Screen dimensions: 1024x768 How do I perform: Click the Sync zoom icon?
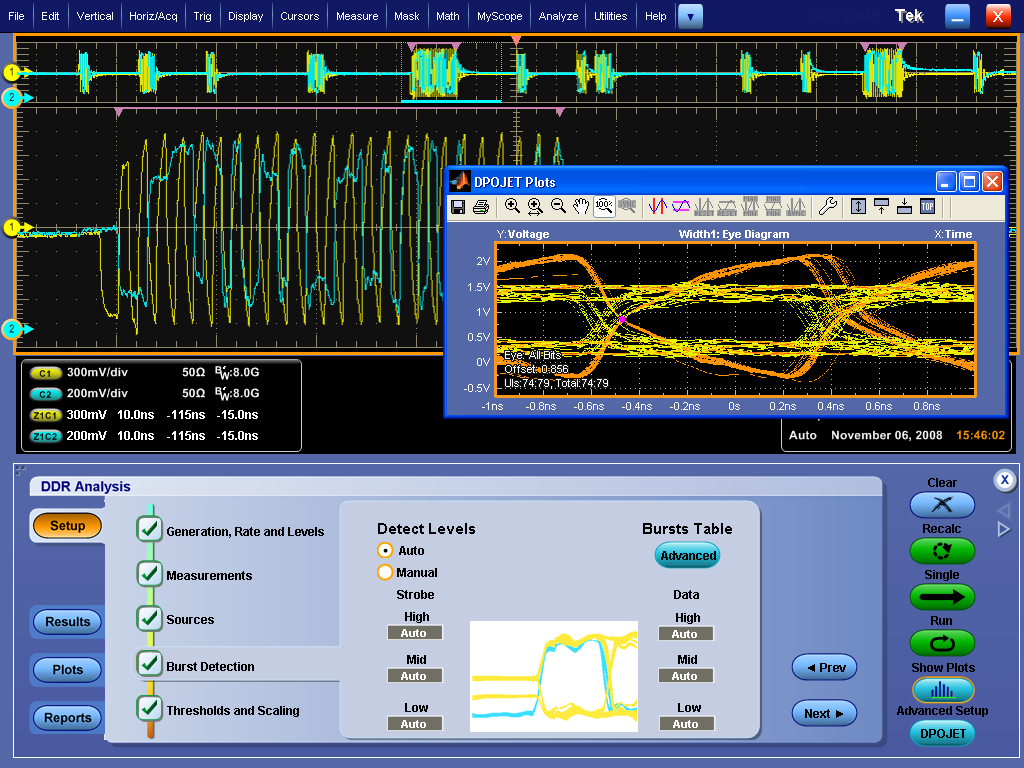[x=627, y=206]
